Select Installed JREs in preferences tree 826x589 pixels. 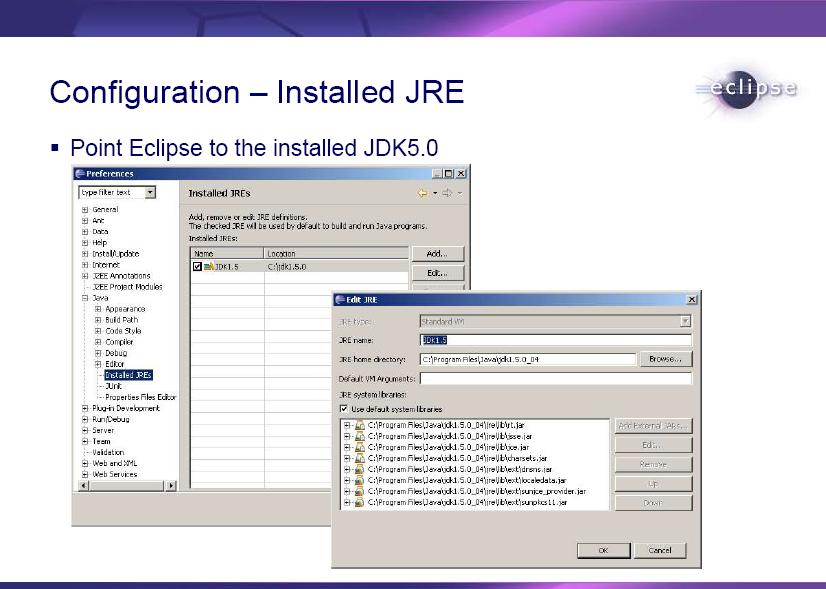[x=129, y=375]
